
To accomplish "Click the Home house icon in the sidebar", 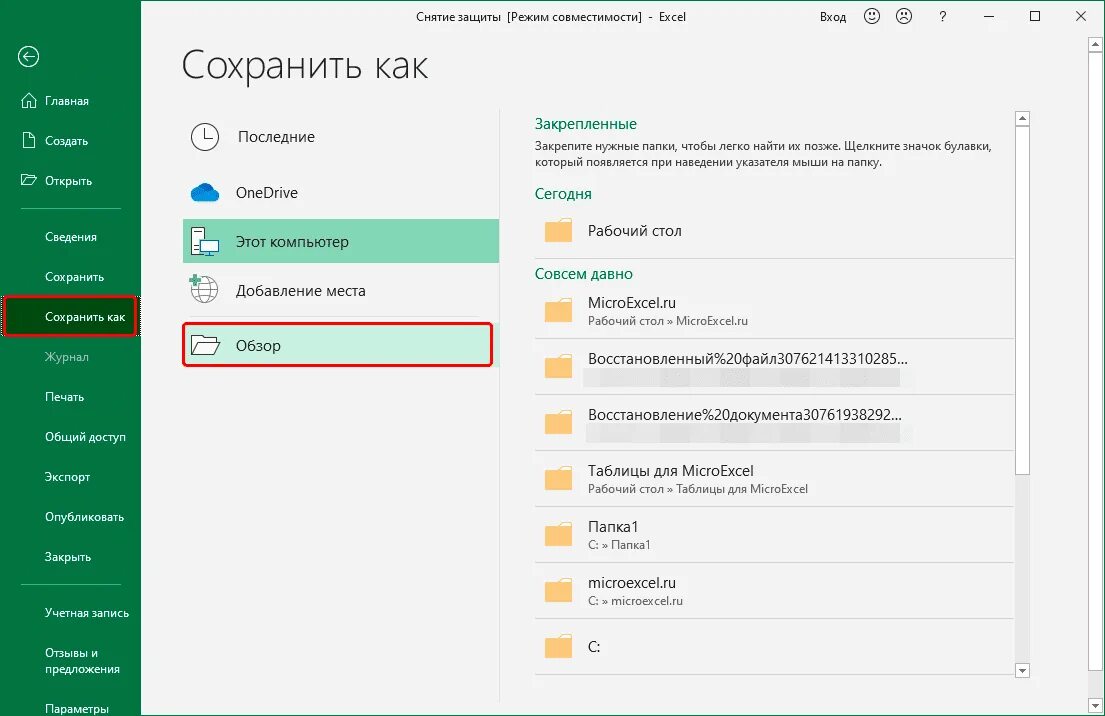I will click(x=28, y=101).
